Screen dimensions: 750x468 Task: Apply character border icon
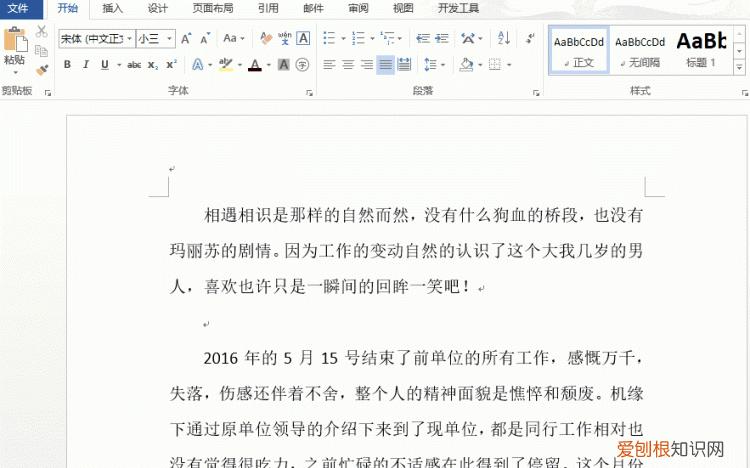tap(303, 38)
